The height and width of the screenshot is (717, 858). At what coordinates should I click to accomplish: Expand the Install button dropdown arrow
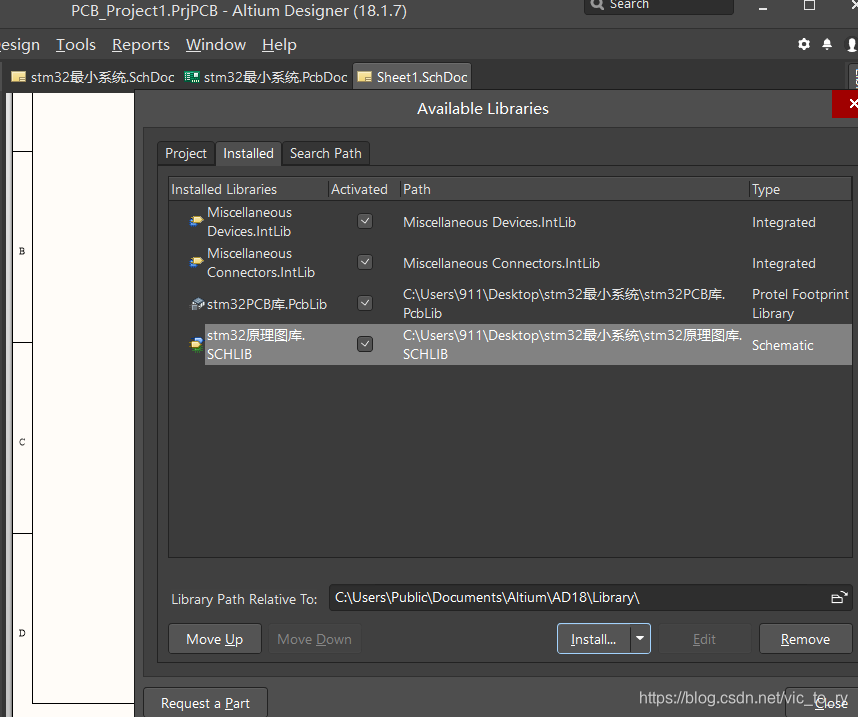pyautogui.click(x=640, y=639)
